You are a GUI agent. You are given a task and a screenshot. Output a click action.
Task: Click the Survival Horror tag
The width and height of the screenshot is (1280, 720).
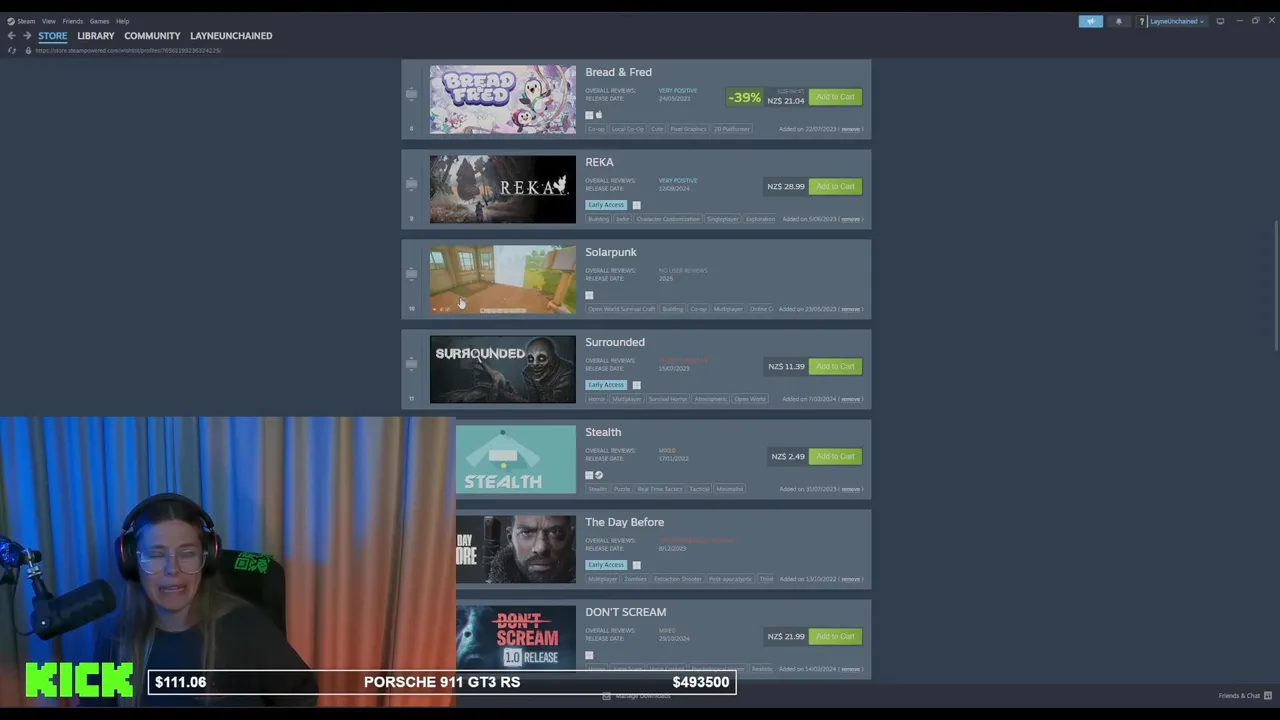coord(667,399)
